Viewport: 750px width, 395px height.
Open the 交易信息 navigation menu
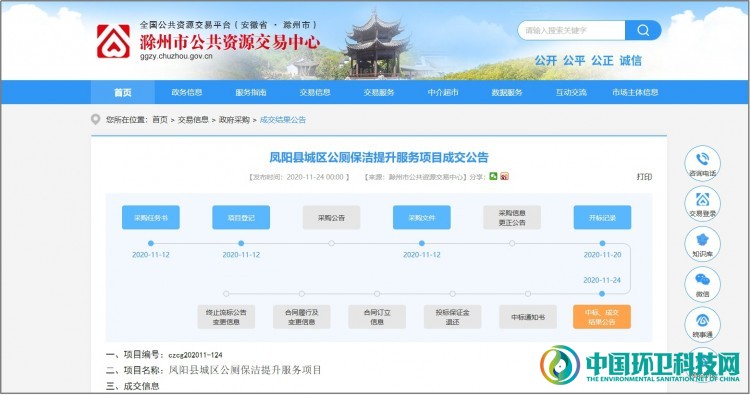(315, 92)
